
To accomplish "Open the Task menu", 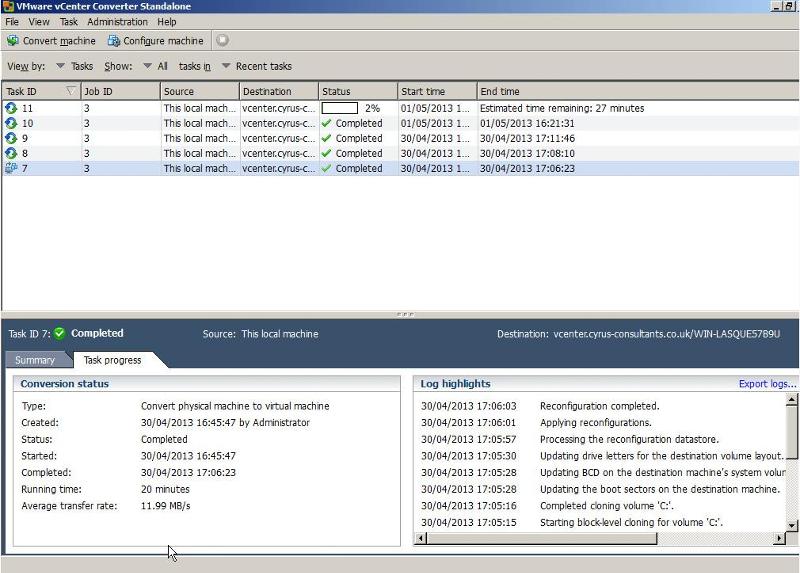I will [68, 21].
